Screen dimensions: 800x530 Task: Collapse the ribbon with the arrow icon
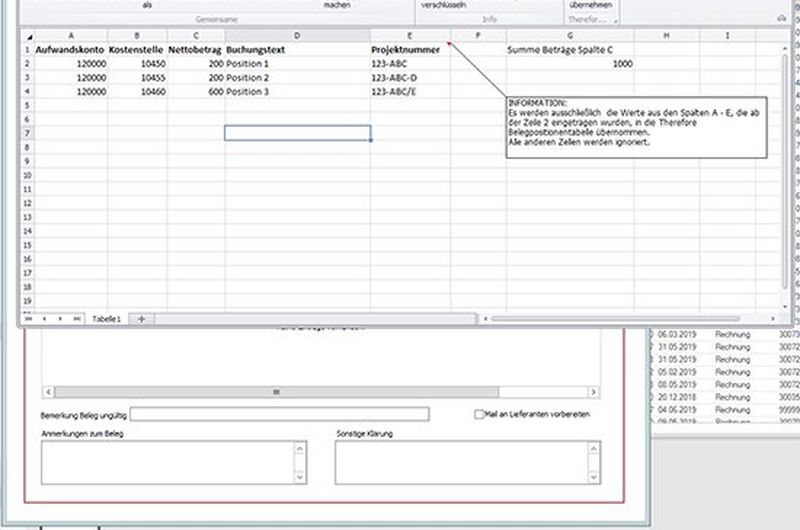point(782,18)
